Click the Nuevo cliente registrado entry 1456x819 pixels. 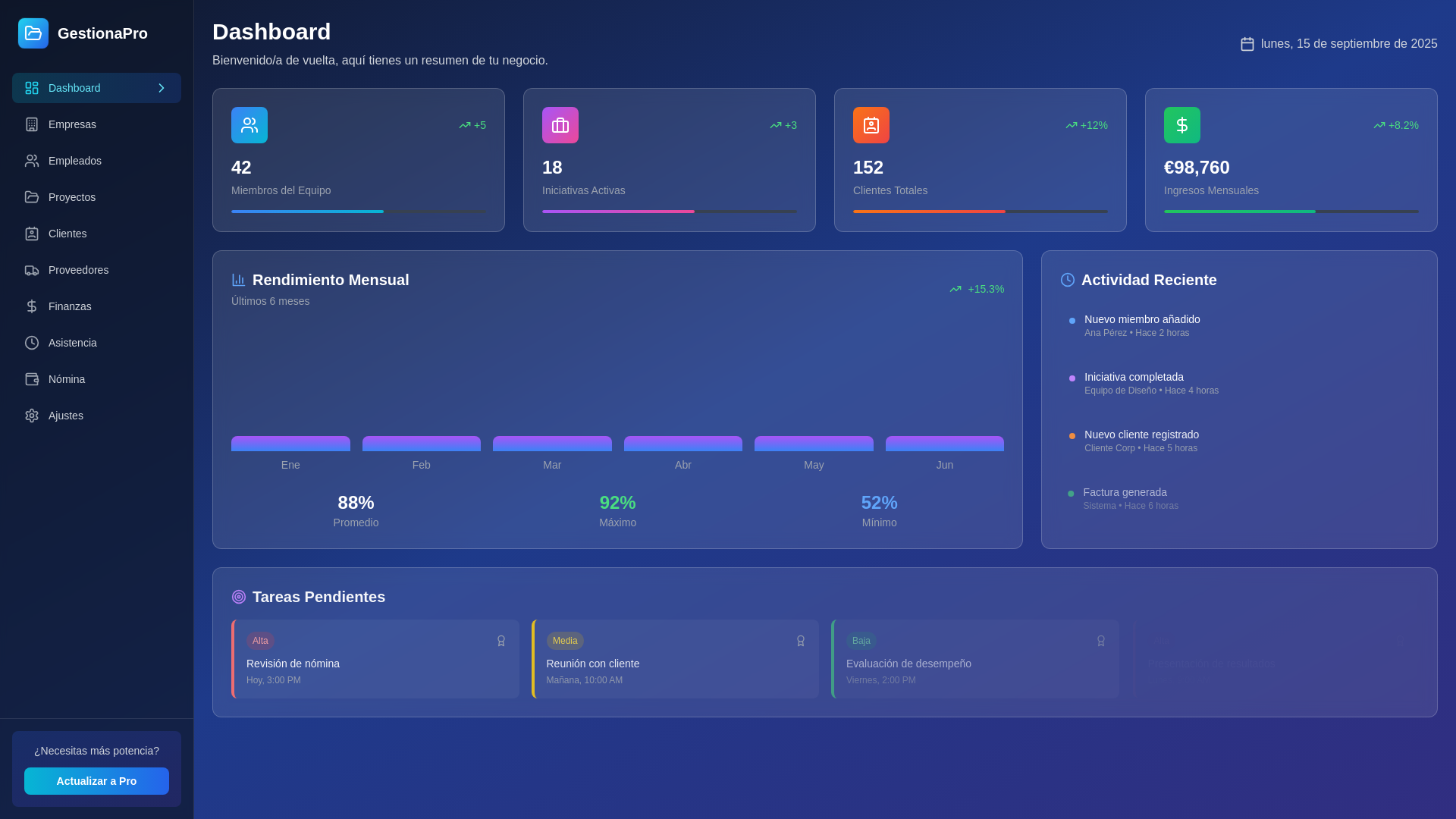1239,441
